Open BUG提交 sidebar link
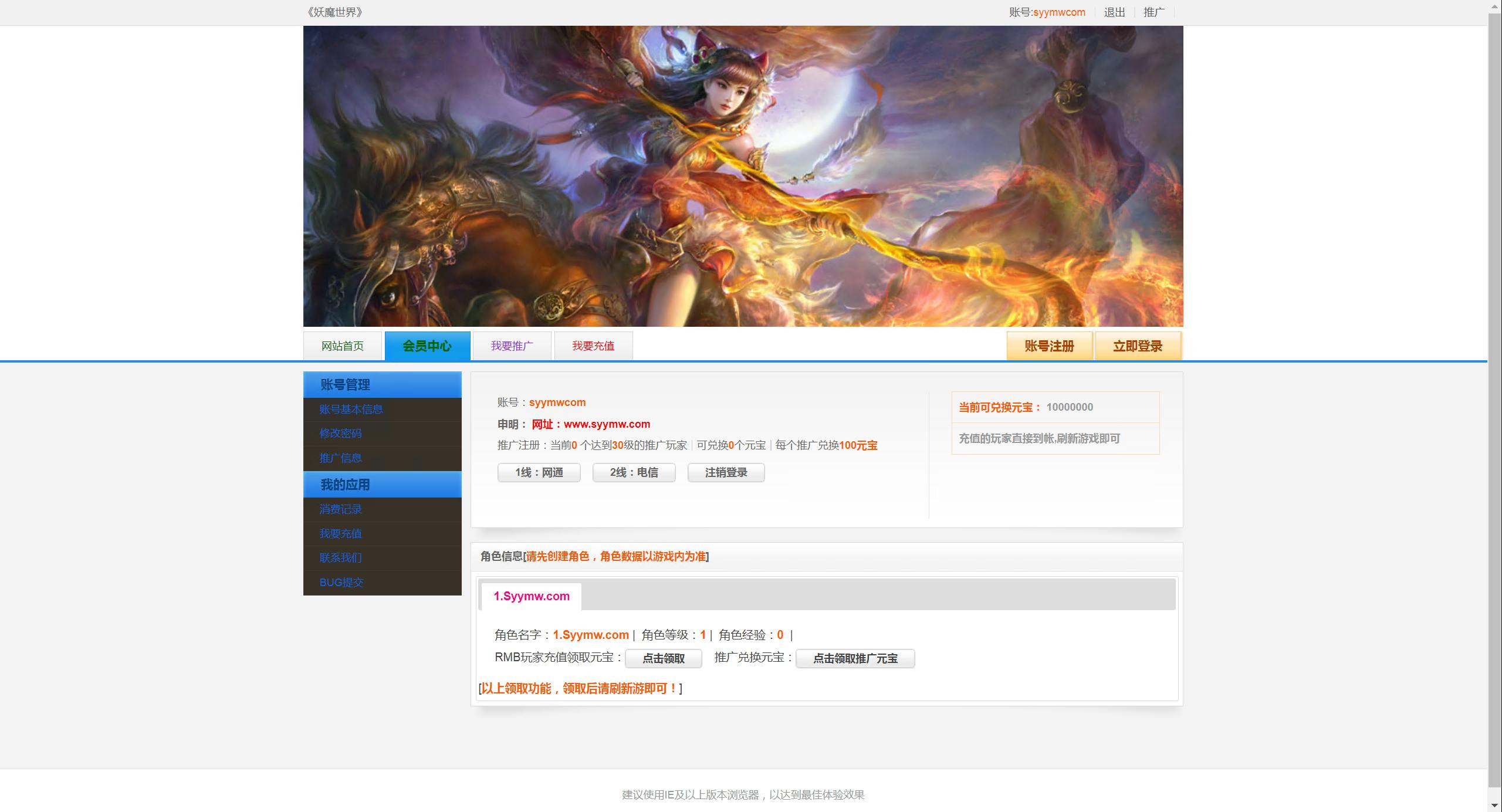The height and width of the screenshot is (812, 1502). coord(341,583)
